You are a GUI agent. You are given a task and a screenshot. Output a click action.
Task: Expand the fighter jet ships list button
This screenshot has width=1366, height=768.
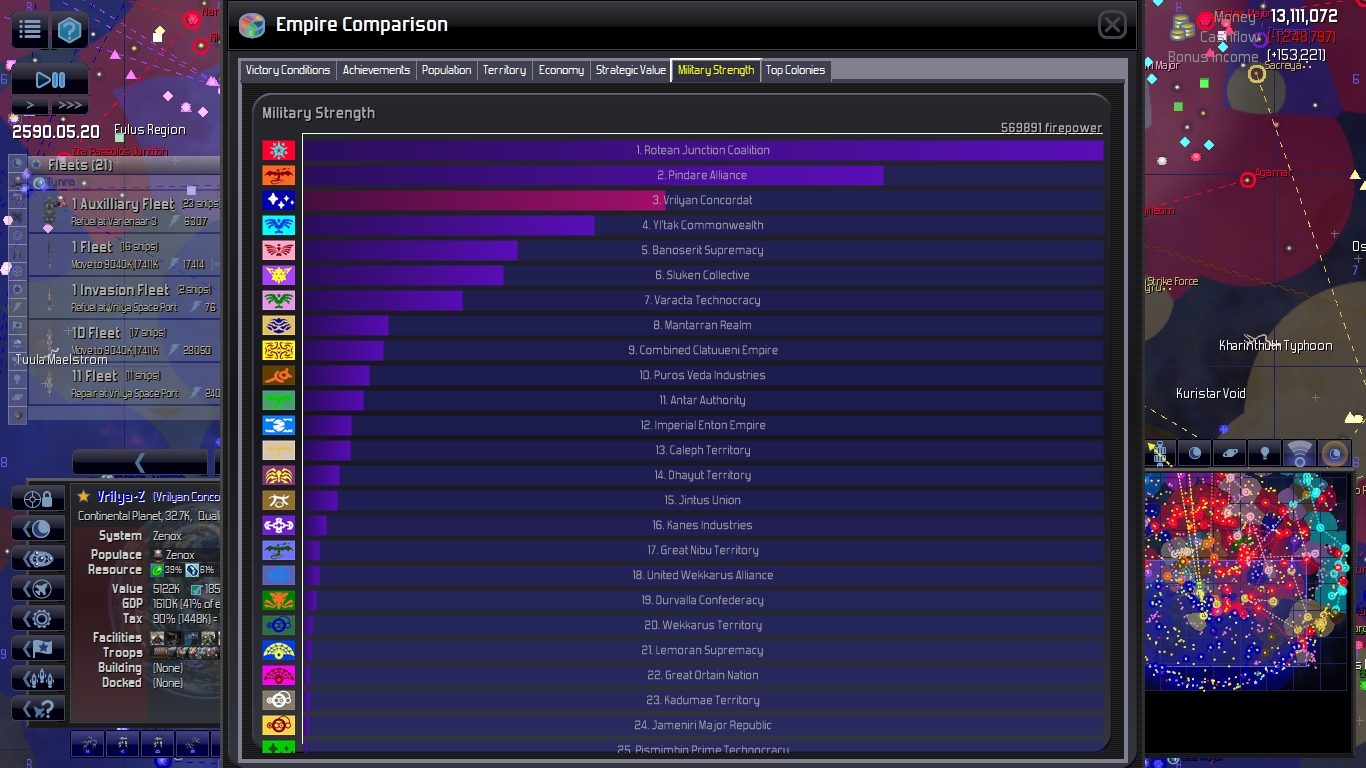38,588
